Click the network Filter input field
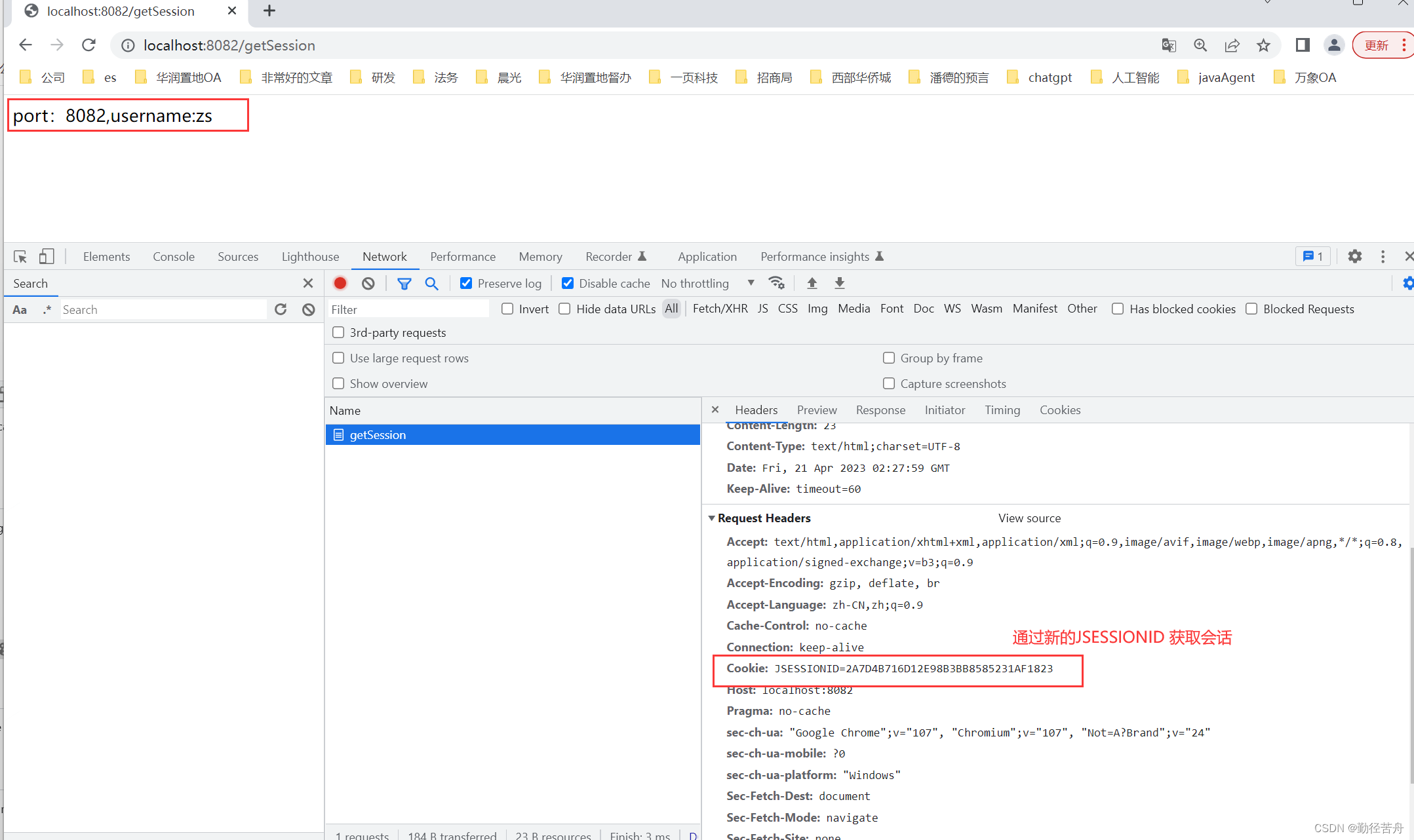The image size is (1414, 840). coord(408,309)
